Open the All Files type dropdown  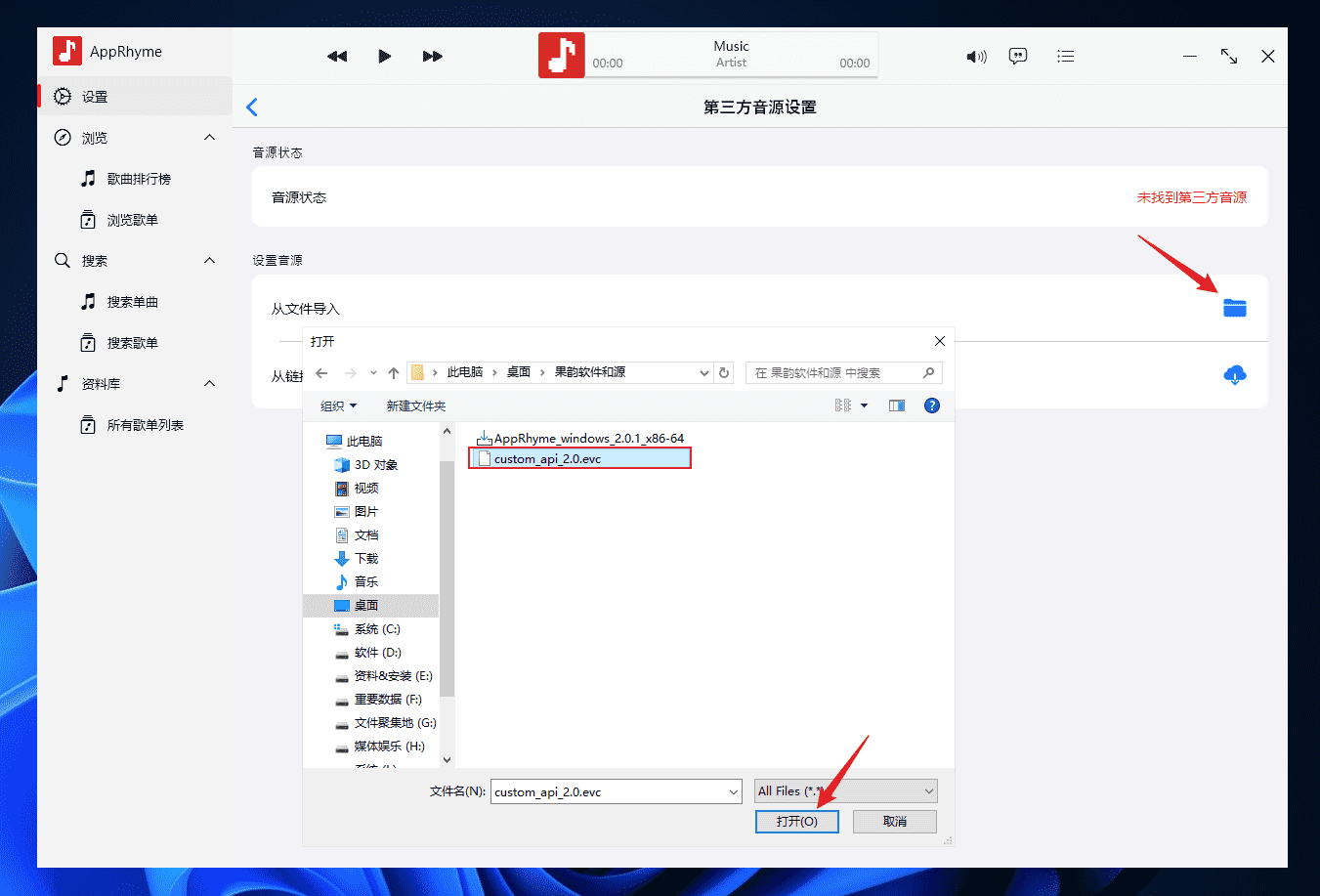tap(846, 791)
